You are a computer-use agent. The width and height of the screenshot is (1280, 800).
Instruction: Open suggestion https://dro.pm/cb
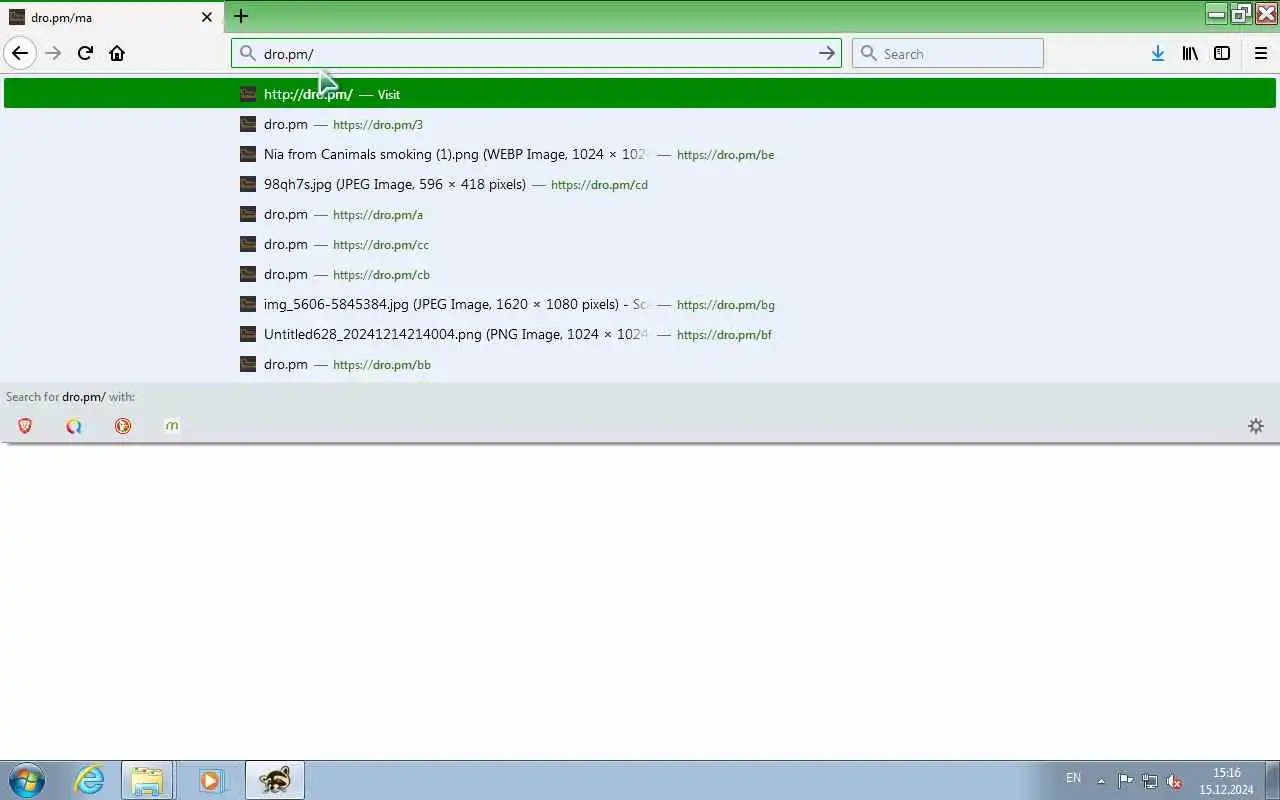pyautogui.click(x=640, y=274)
